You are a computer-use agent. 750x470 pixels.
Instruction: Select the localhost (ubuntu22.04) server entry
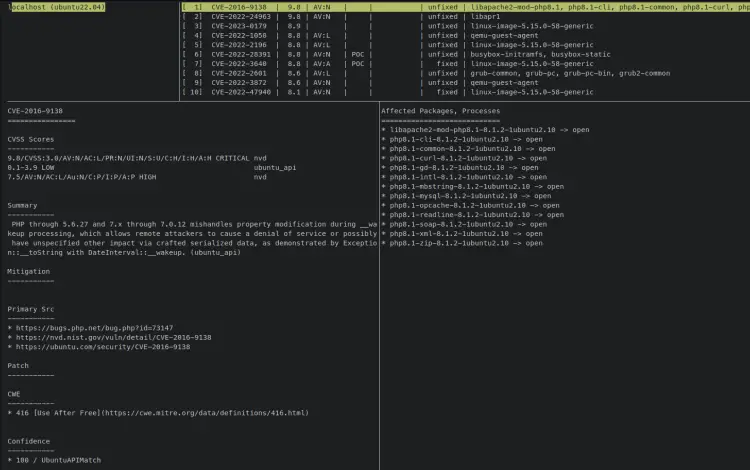[x=56, y=7]
